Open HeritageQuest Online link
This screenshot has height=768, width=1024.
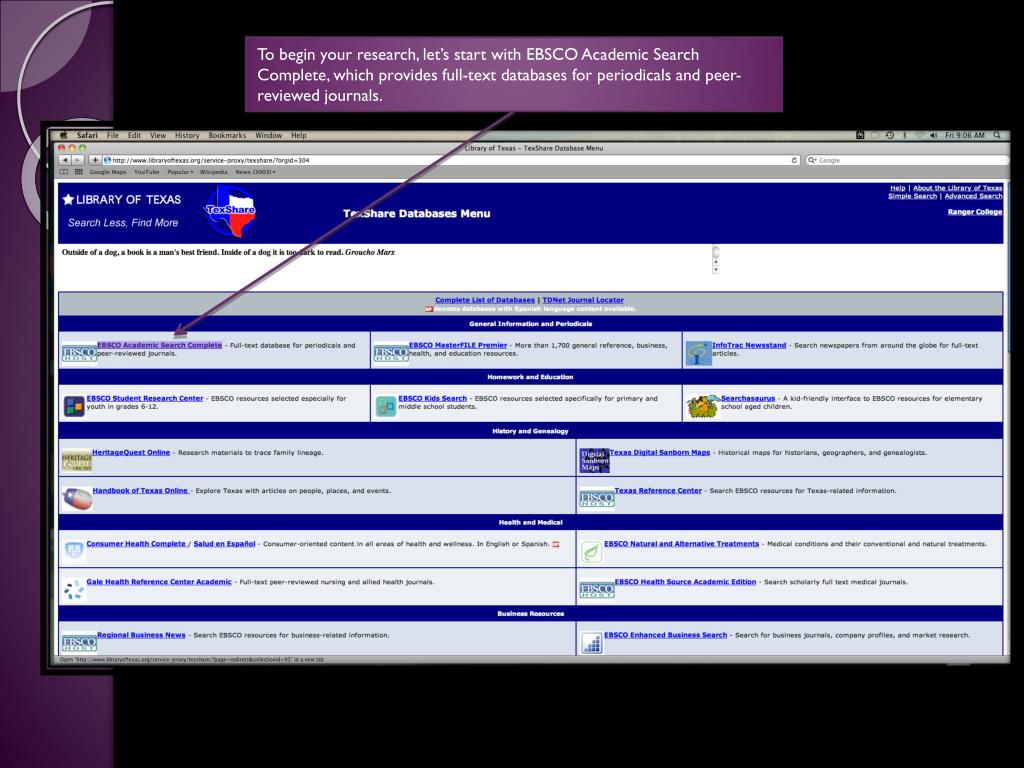tap(131, 452)
